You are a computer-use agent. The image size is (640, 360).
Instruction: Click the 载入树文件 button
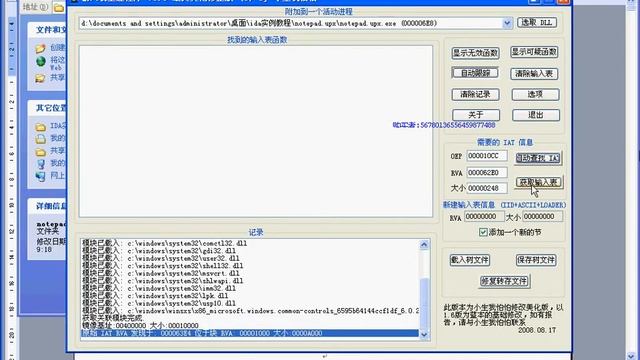point(470,260)
